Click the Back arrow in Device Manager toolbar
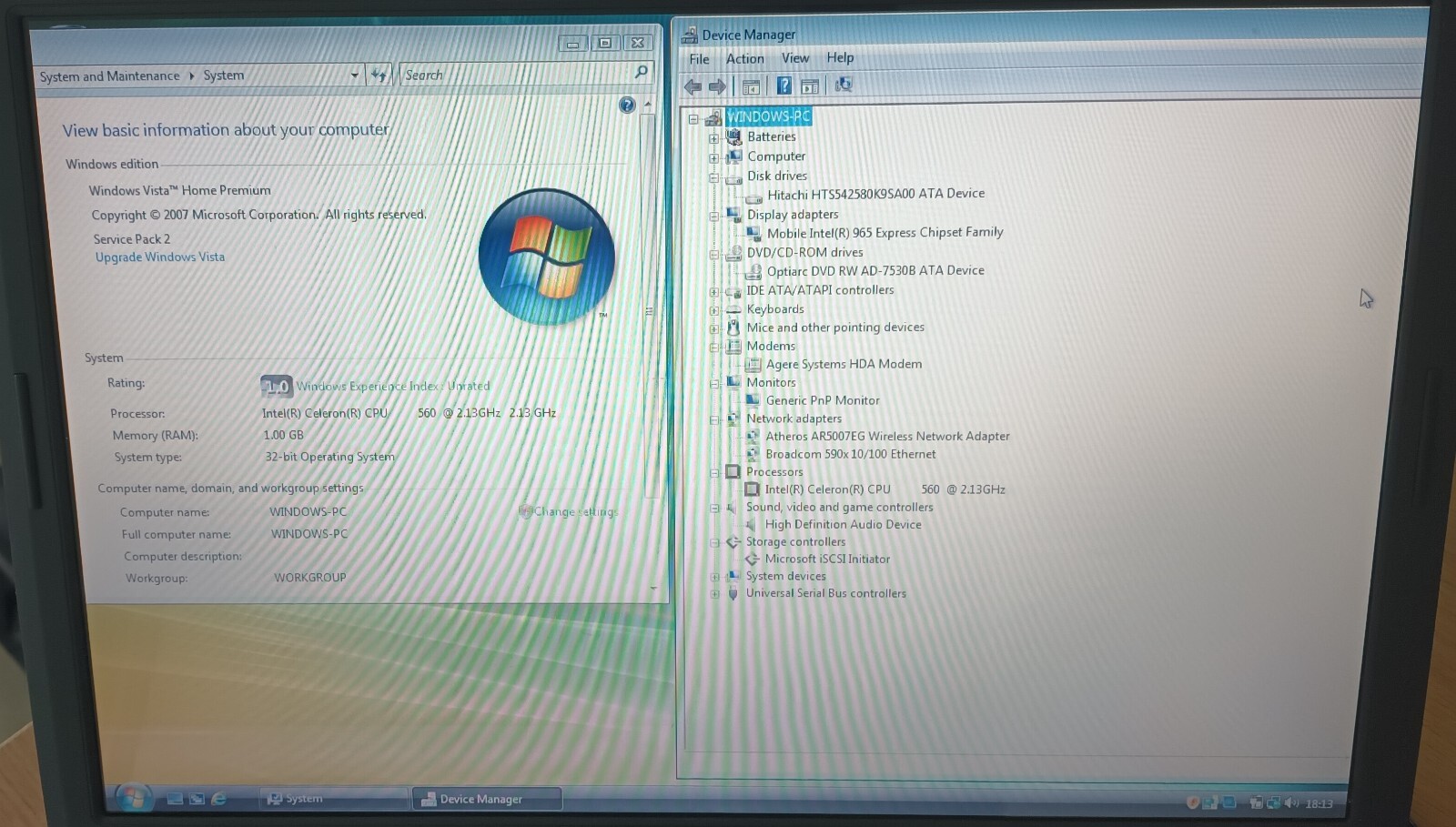Screen dimensions: 1456x827 pos(693,86)
